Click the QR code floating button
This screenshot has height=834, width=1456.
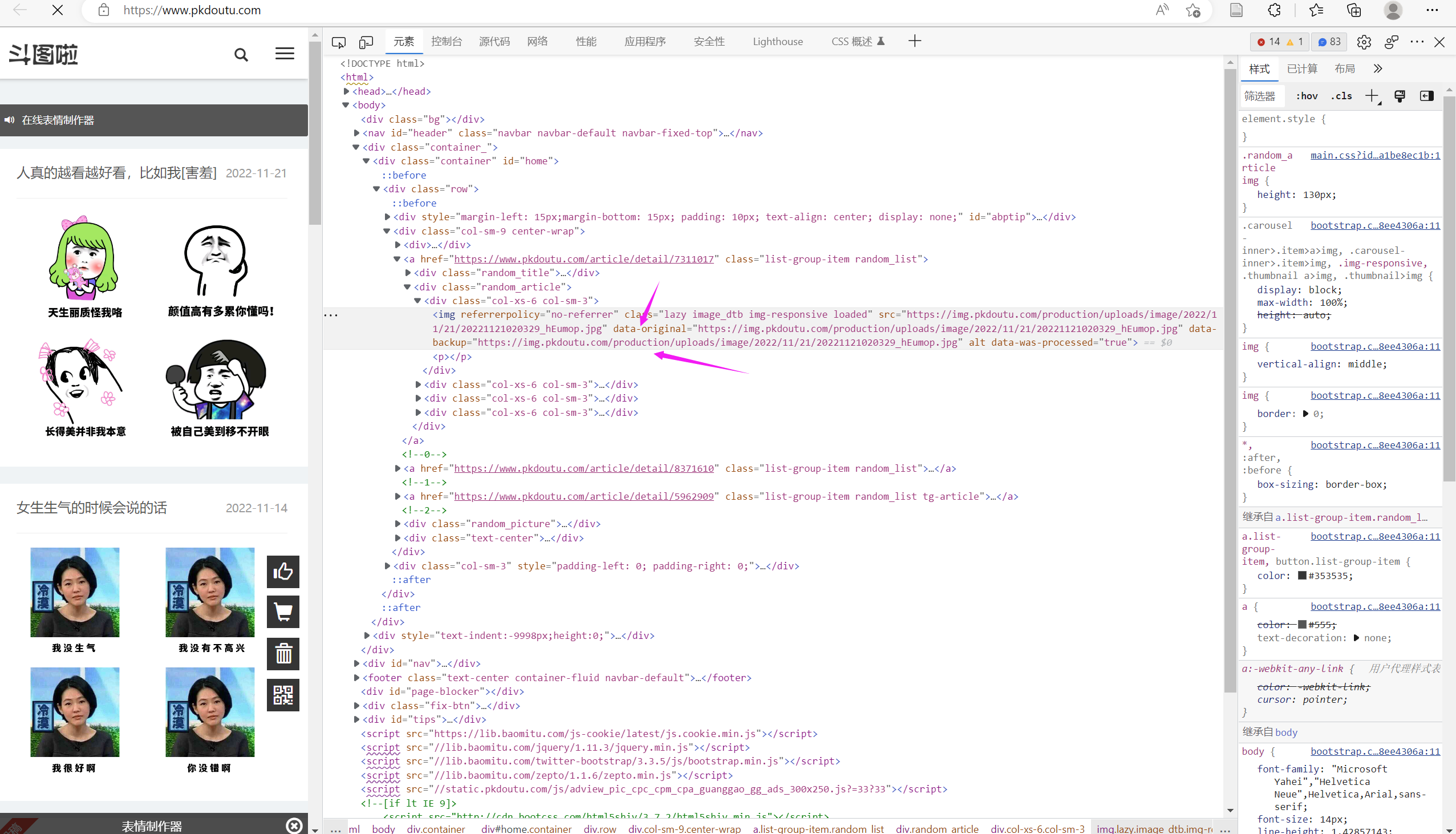click(283, 695)
